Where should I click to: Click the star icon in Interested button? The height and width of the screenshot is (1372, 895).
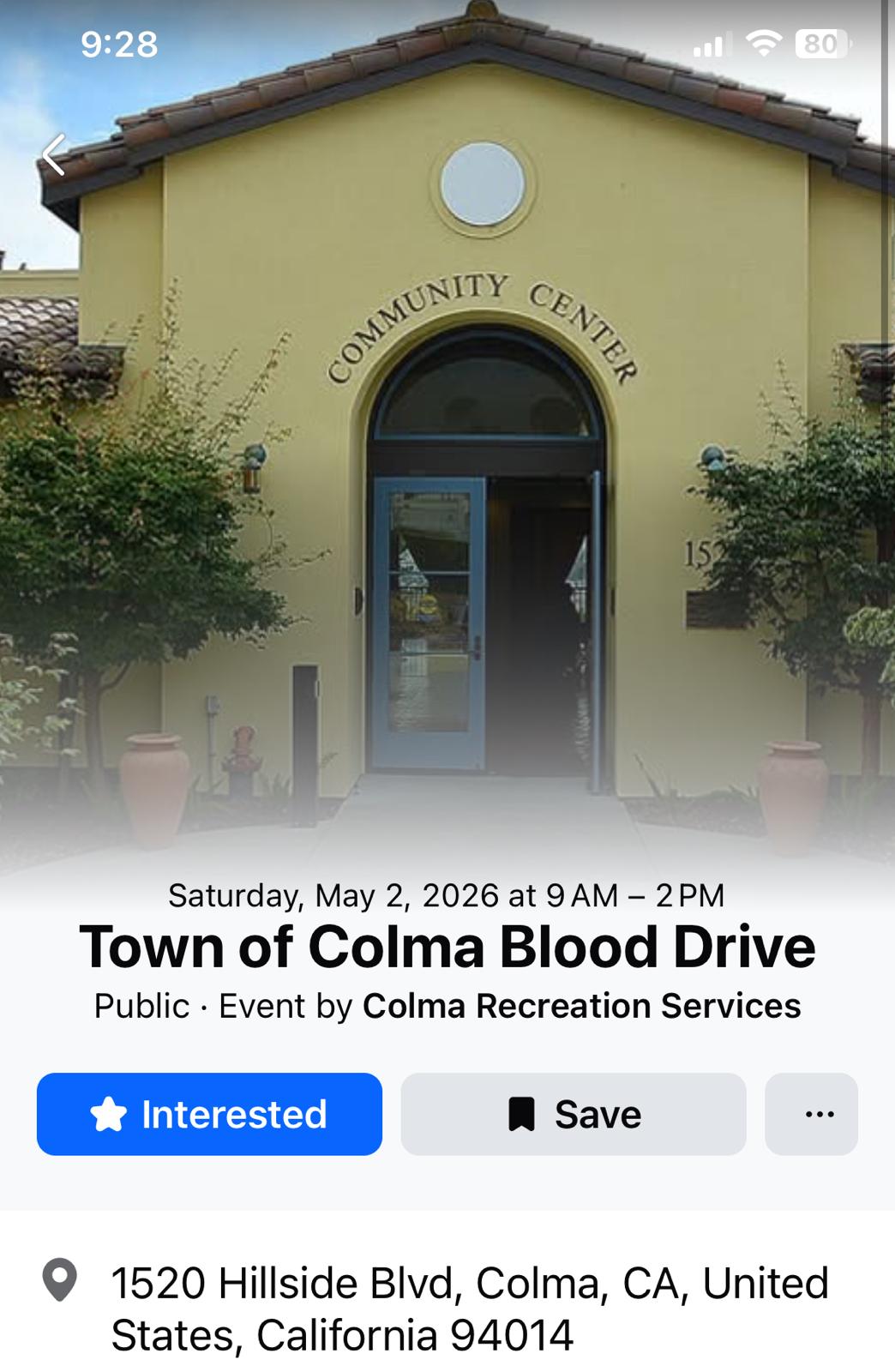[109, 1114]
